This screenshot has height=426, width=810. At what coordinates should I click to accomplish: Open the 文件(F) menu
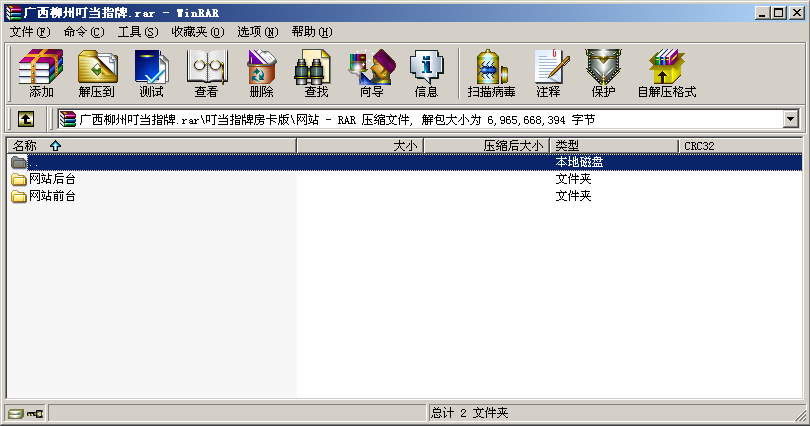click(x=30, y=31)
